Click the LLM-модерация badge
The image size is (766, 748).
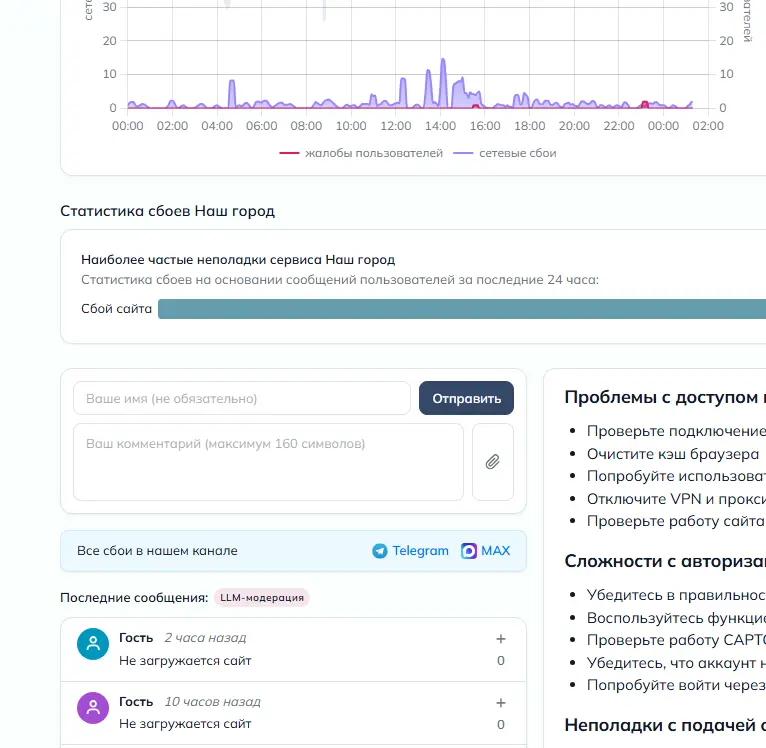(x=262, y=598)
